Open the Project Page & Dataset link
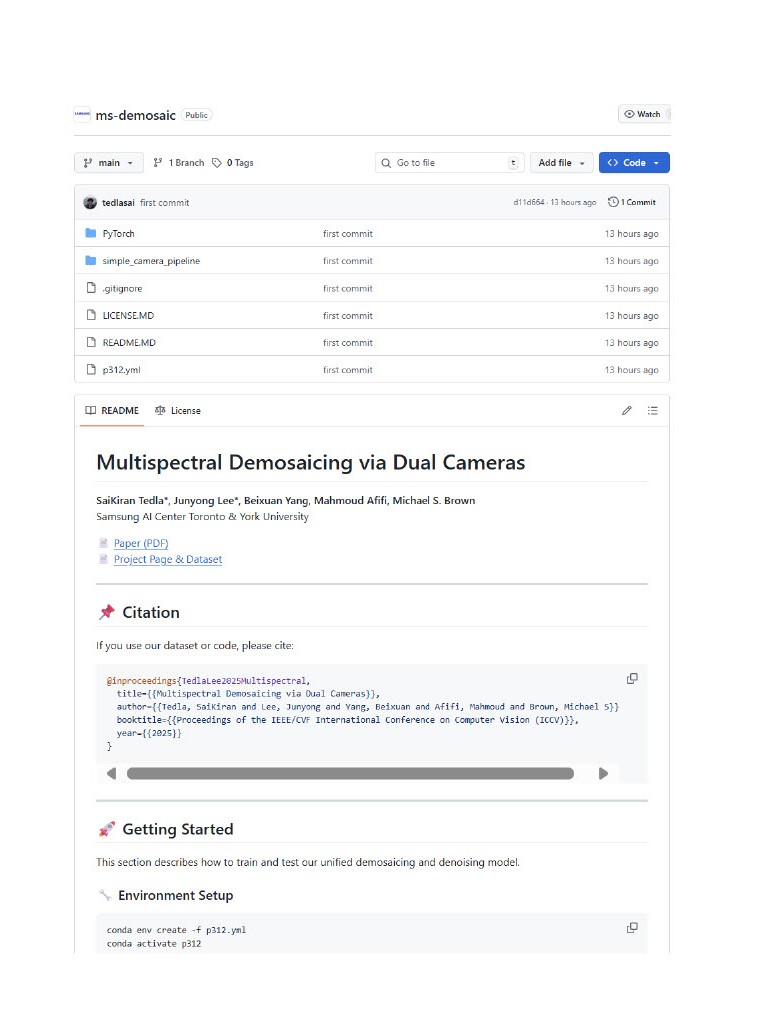This screenshot has width=762, height=1024. (168, 560)
